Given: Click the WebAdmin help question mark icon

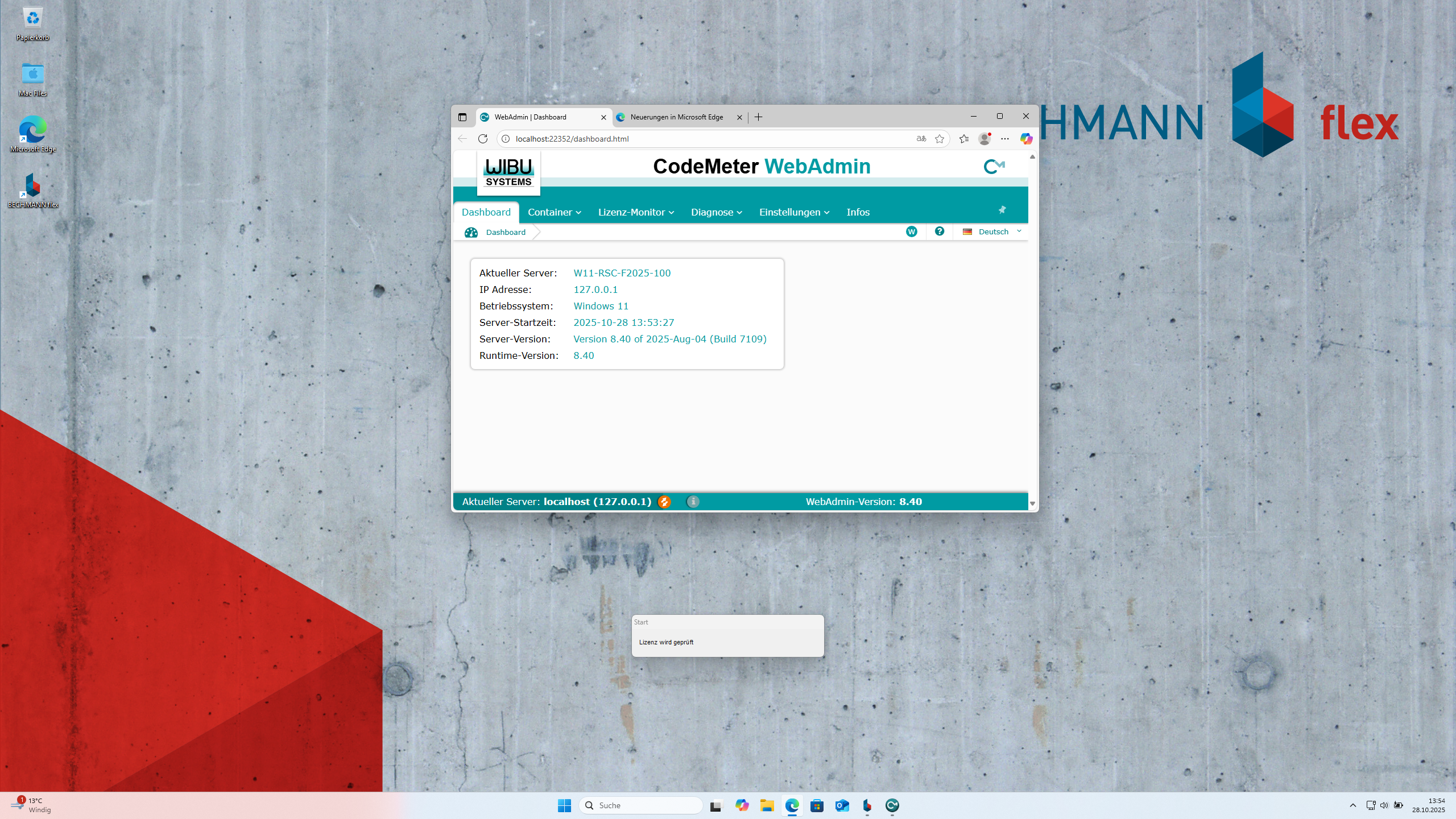Looking at the screenshot, I should point(940,231).
